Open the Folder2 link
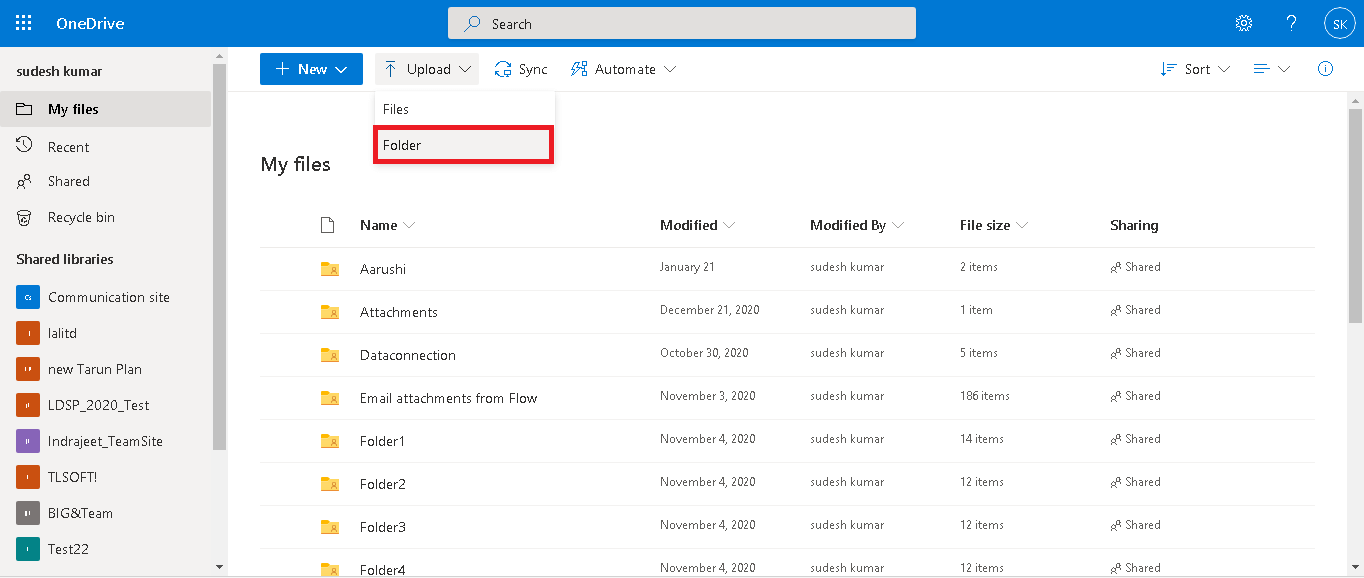Screen dimensions: 1364x578 (383, 484)
